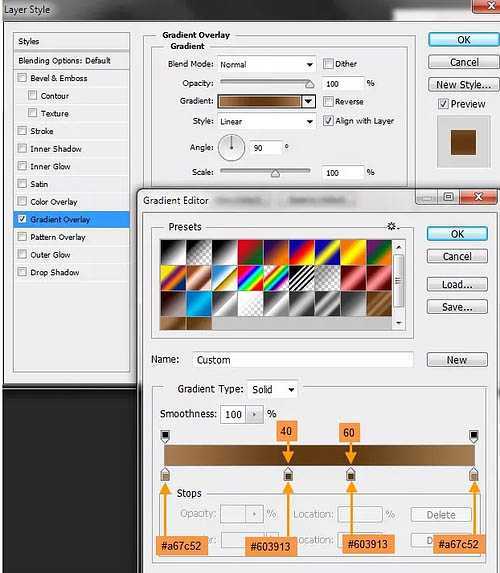Open the Outer Glow settings
The height and width of the screenshot is (573, 500).
50,255
